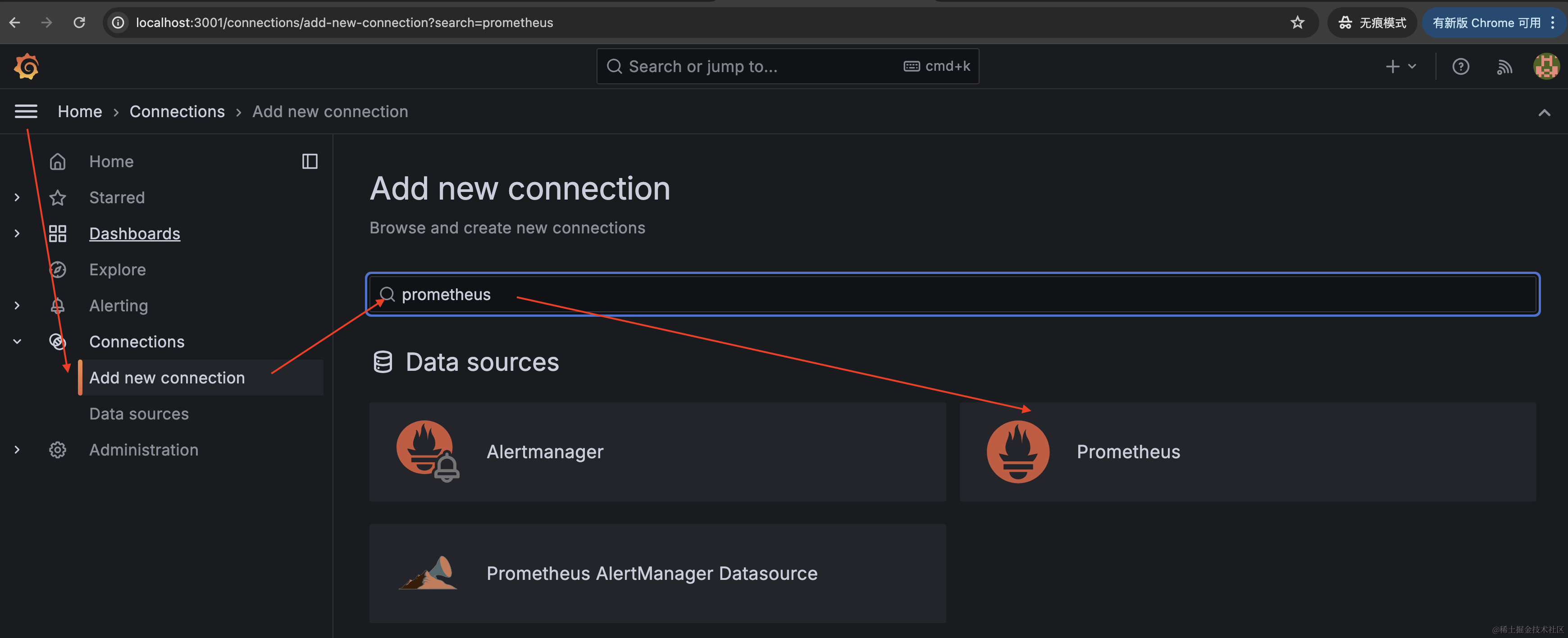Go to Data sources in sidebar

click(x=139, y=414)
